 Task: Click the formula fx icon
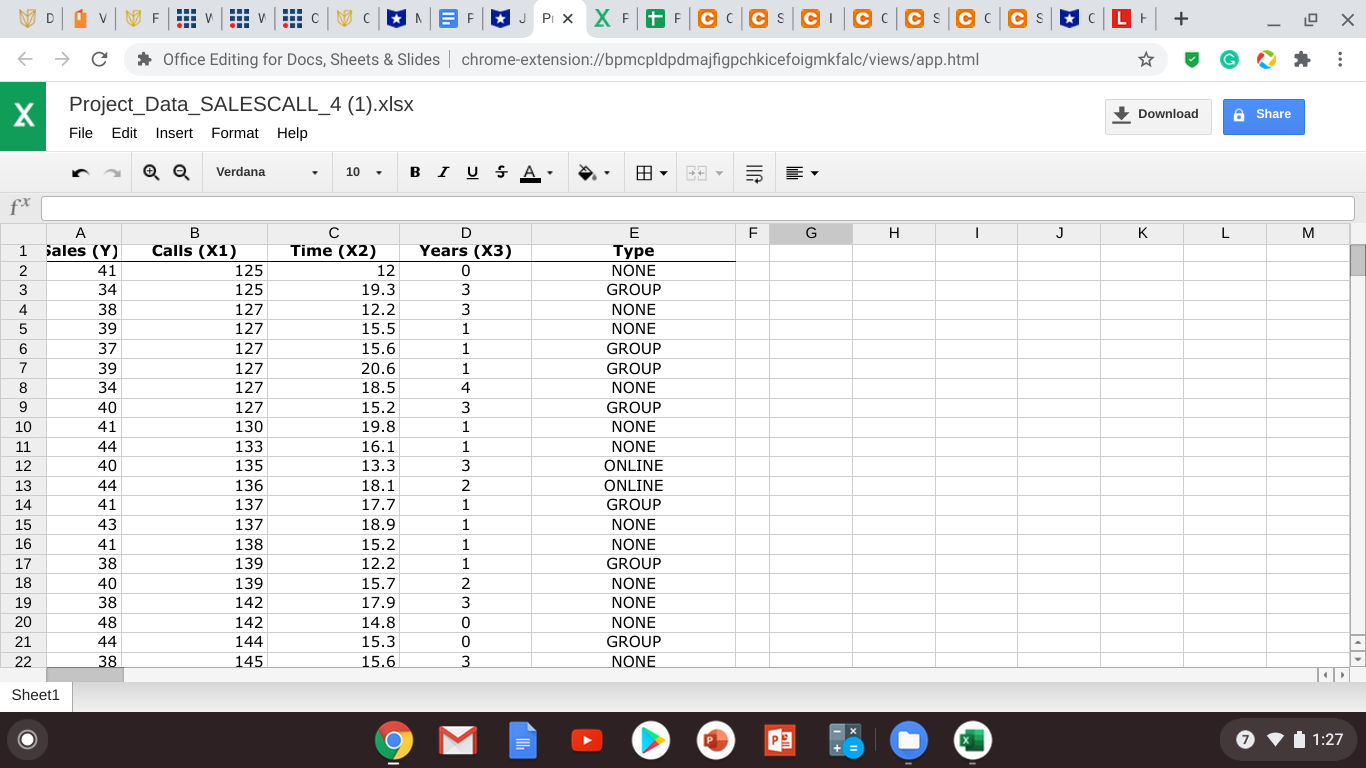click(20, 207)
